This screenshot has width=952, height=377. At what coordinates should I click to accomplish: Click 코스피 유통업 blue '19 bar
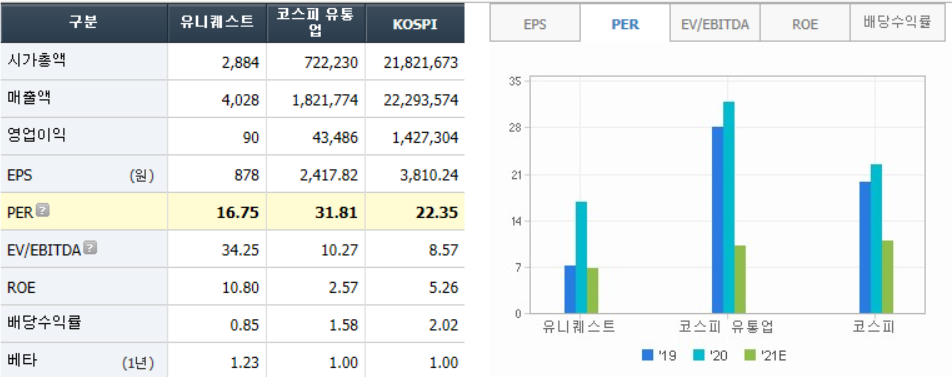[x=718, y=220]
